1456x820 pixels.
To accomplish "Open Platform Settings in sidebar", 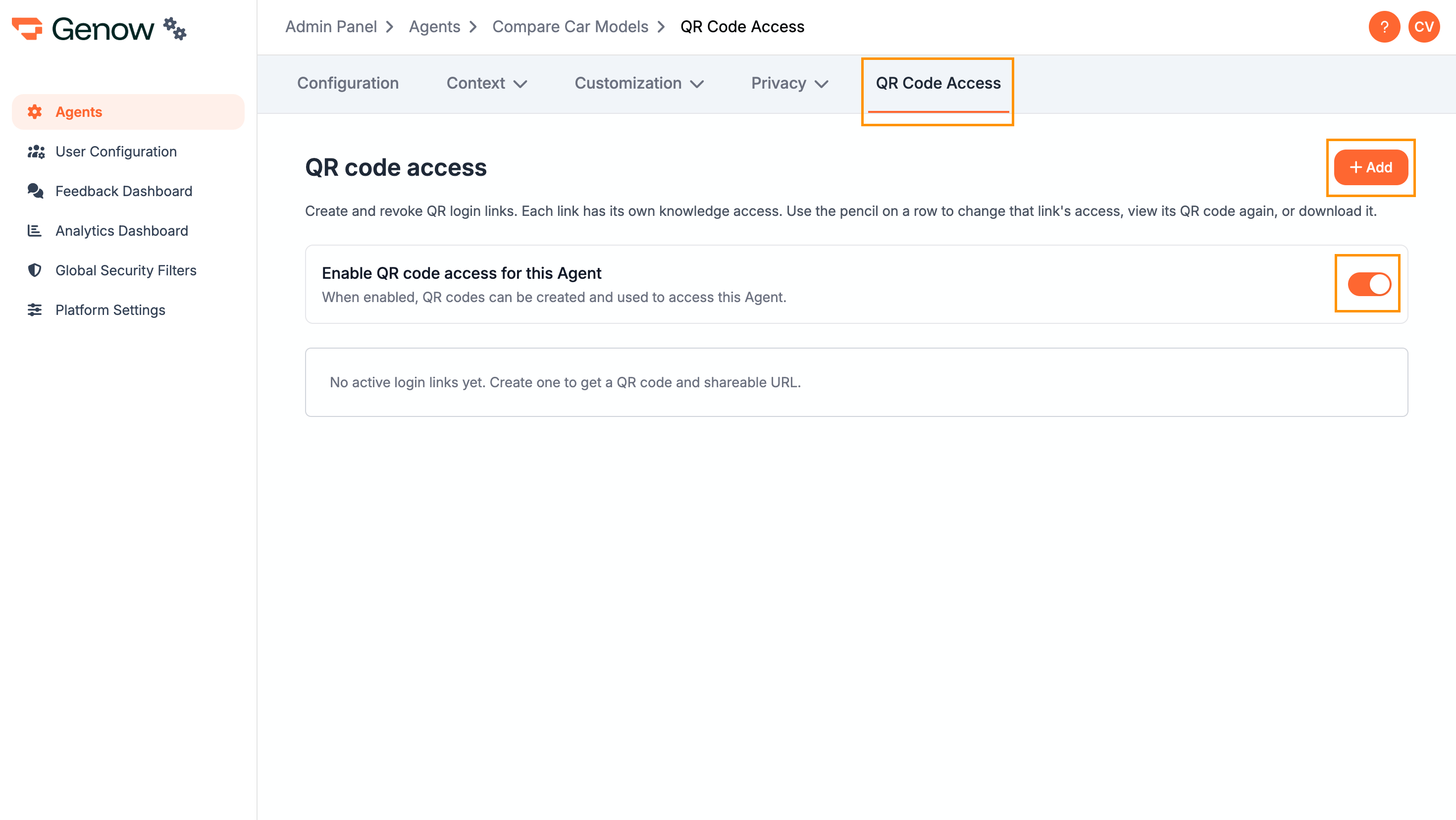I will coord(110,309).
